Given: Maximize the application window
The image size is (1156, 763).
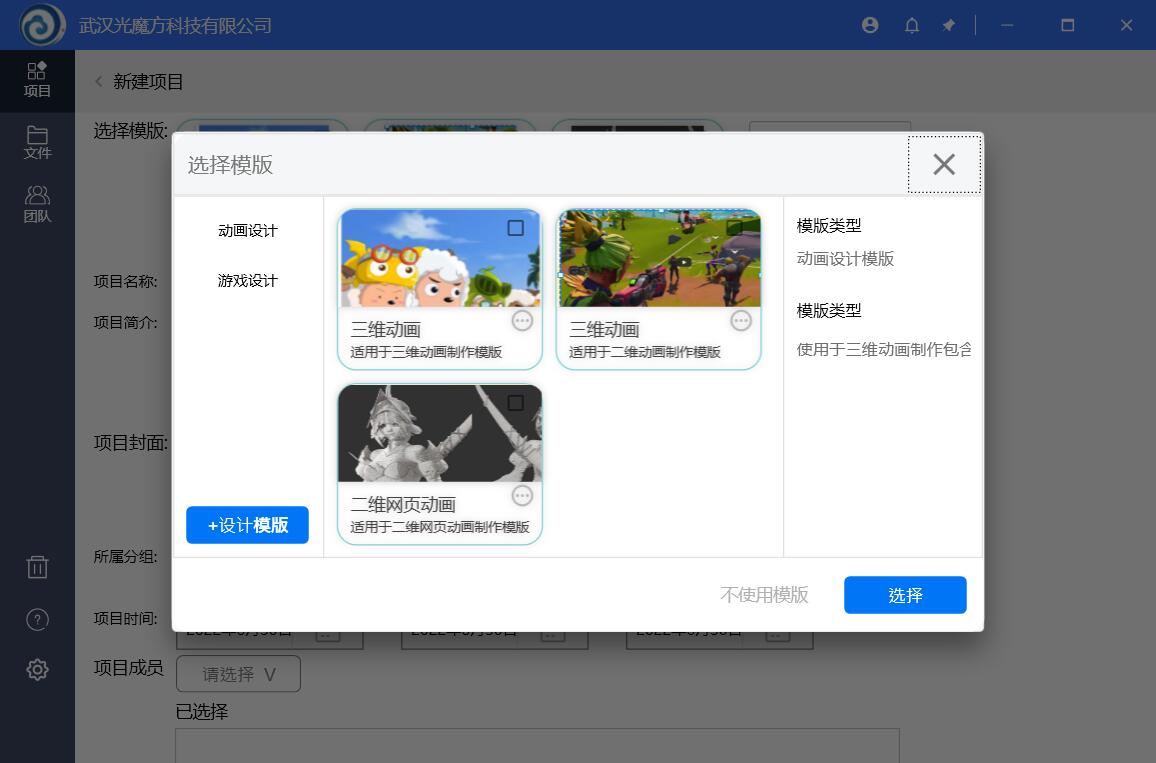Looking at the screenshot, I should pos(1068,25).
